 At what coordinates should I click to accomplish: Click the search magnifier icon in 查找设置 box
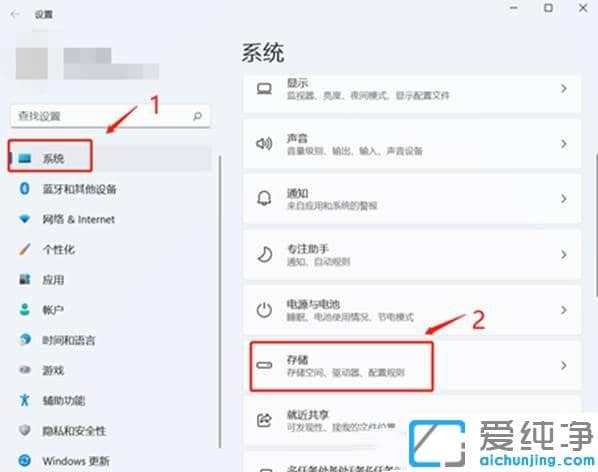197,116
